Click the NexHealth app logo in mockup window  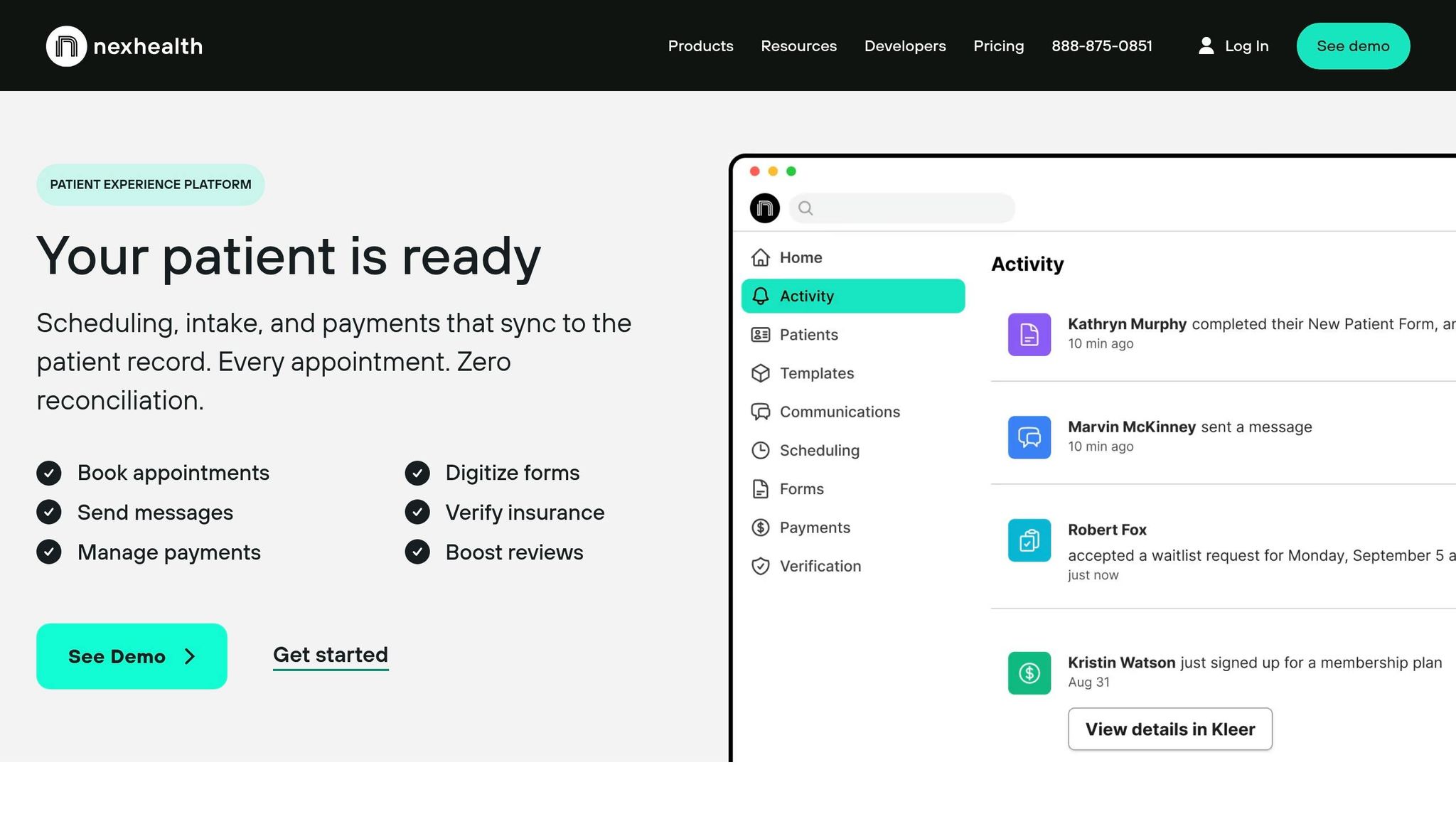pos(765,208)
